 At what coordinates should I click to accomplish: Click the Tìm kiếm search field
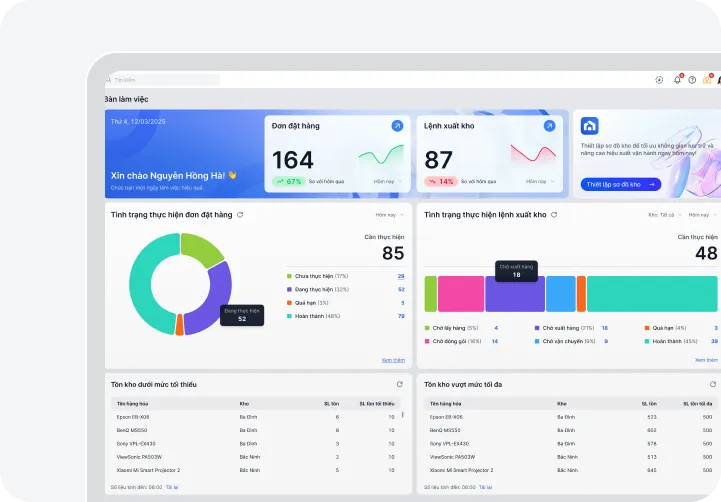point(165,80)
